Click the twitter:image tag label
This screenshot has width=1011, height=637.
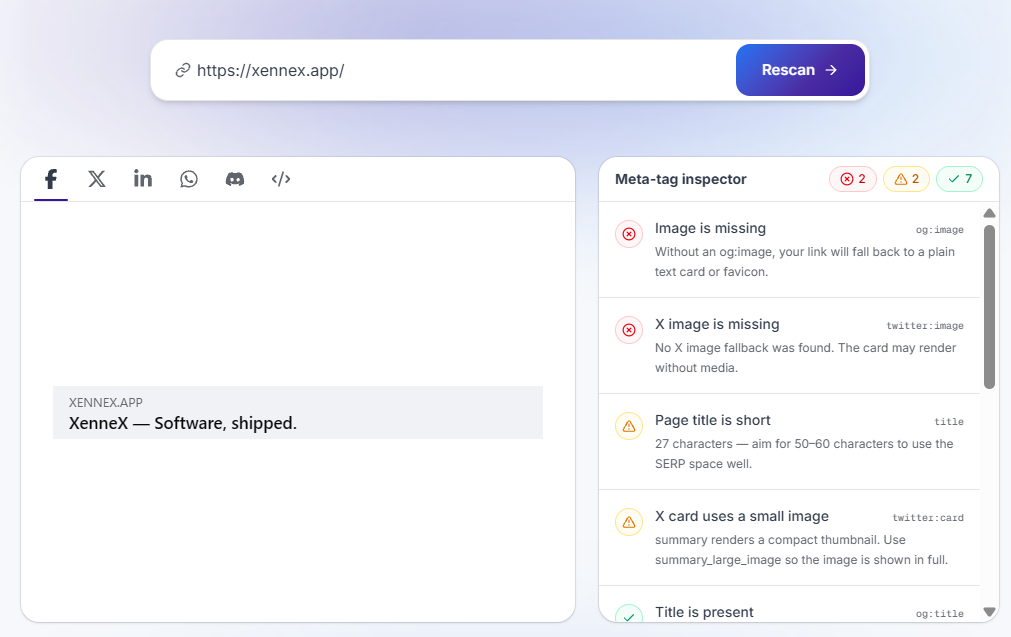pos(925,326)
